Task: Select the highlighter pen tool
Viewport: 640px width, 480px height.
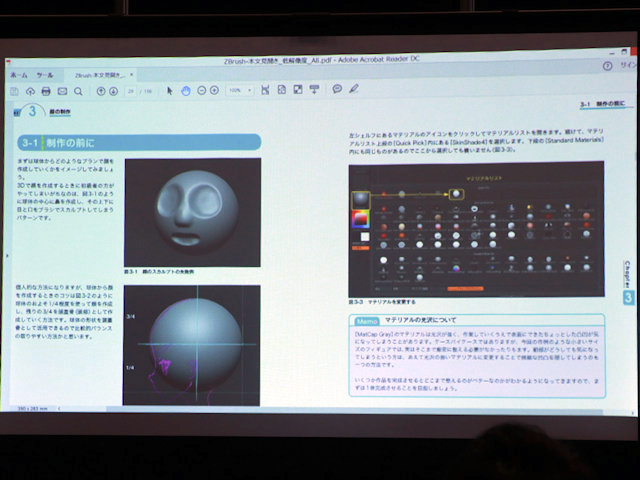Action: 354,88
